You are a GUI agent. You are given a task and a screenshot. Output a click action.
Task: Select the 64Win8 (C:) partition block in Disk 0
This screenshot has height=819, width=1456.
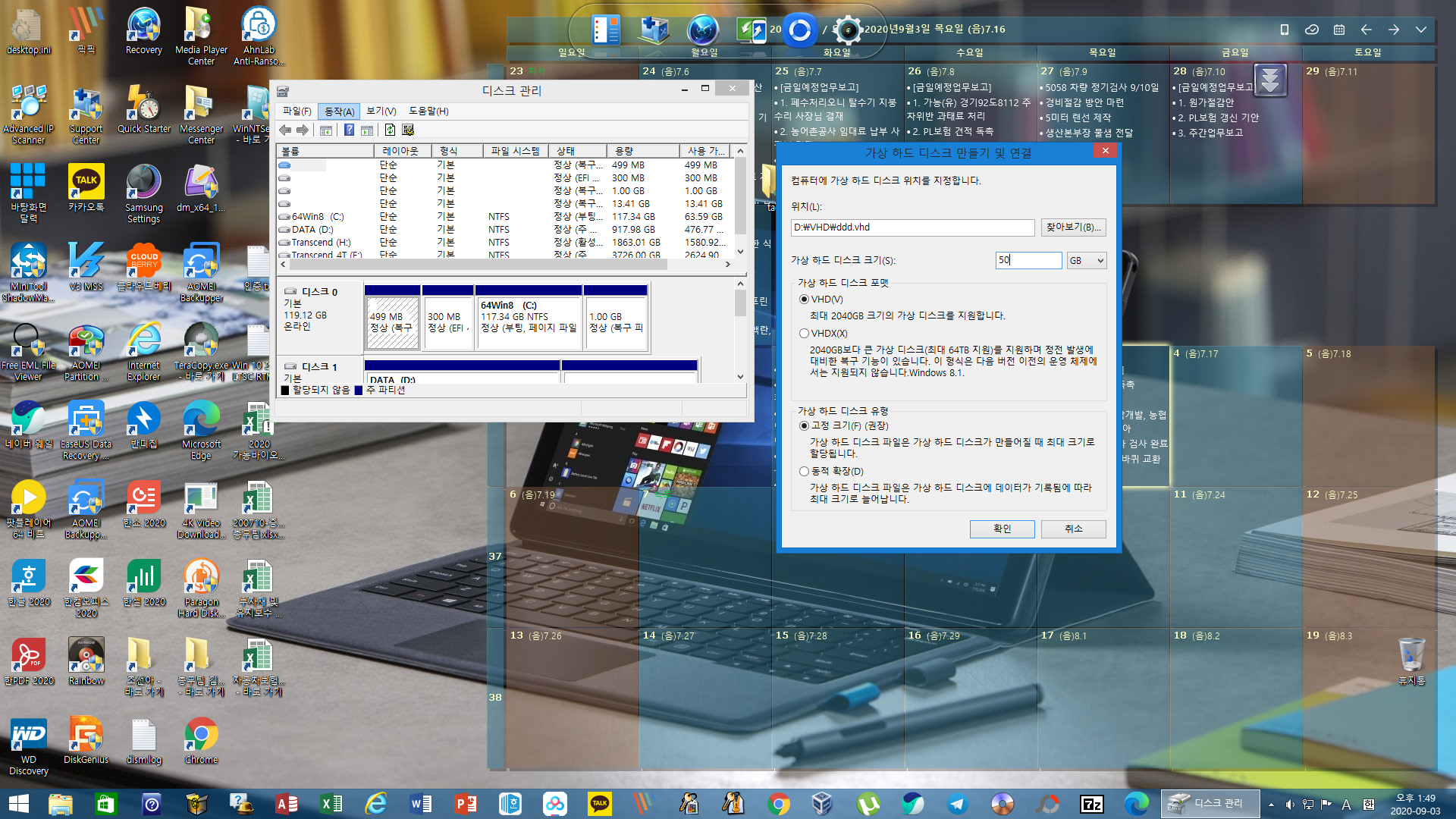click(529, 318)
